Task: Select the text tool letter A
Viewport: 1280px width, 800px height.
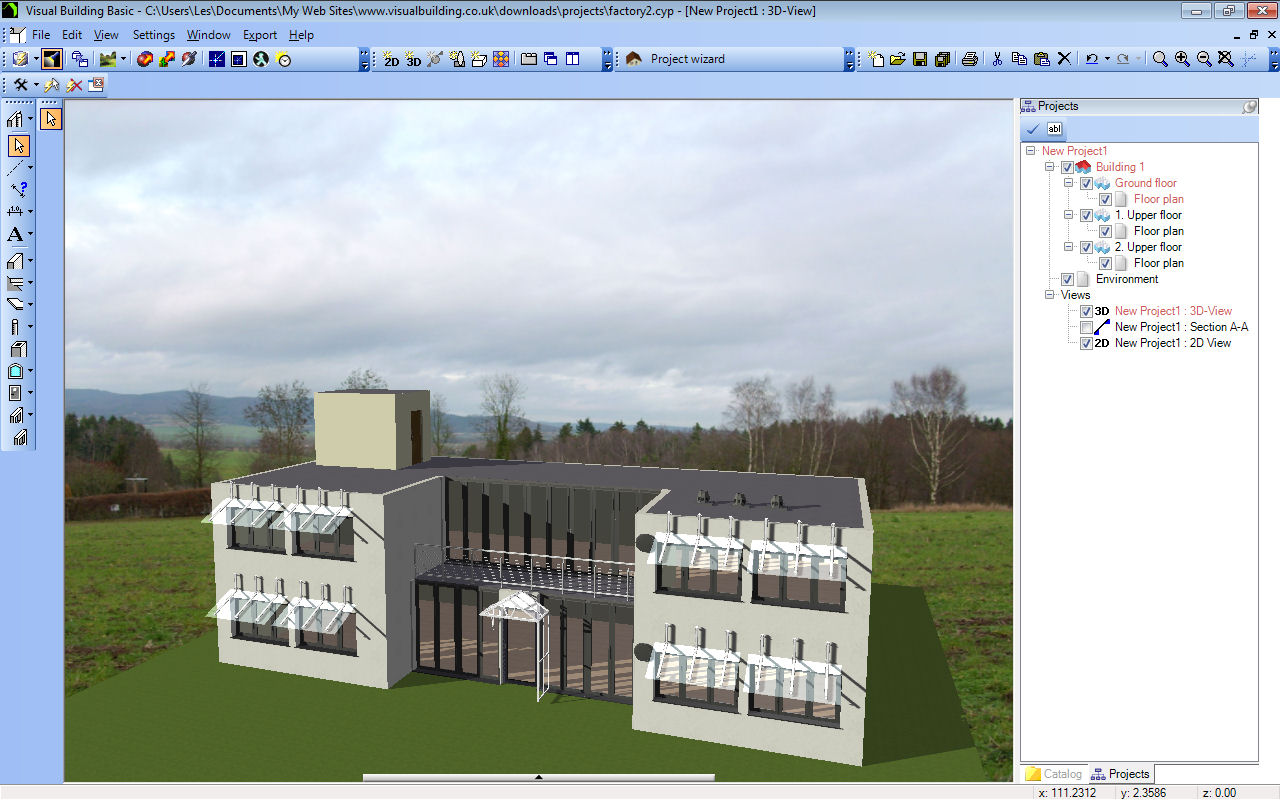Action: tap(15, 235)
